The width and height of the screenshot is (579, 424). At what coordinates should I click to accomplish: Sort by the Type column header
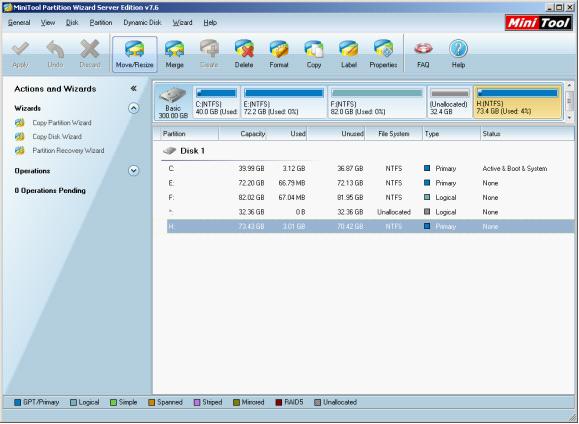point(451,134)
